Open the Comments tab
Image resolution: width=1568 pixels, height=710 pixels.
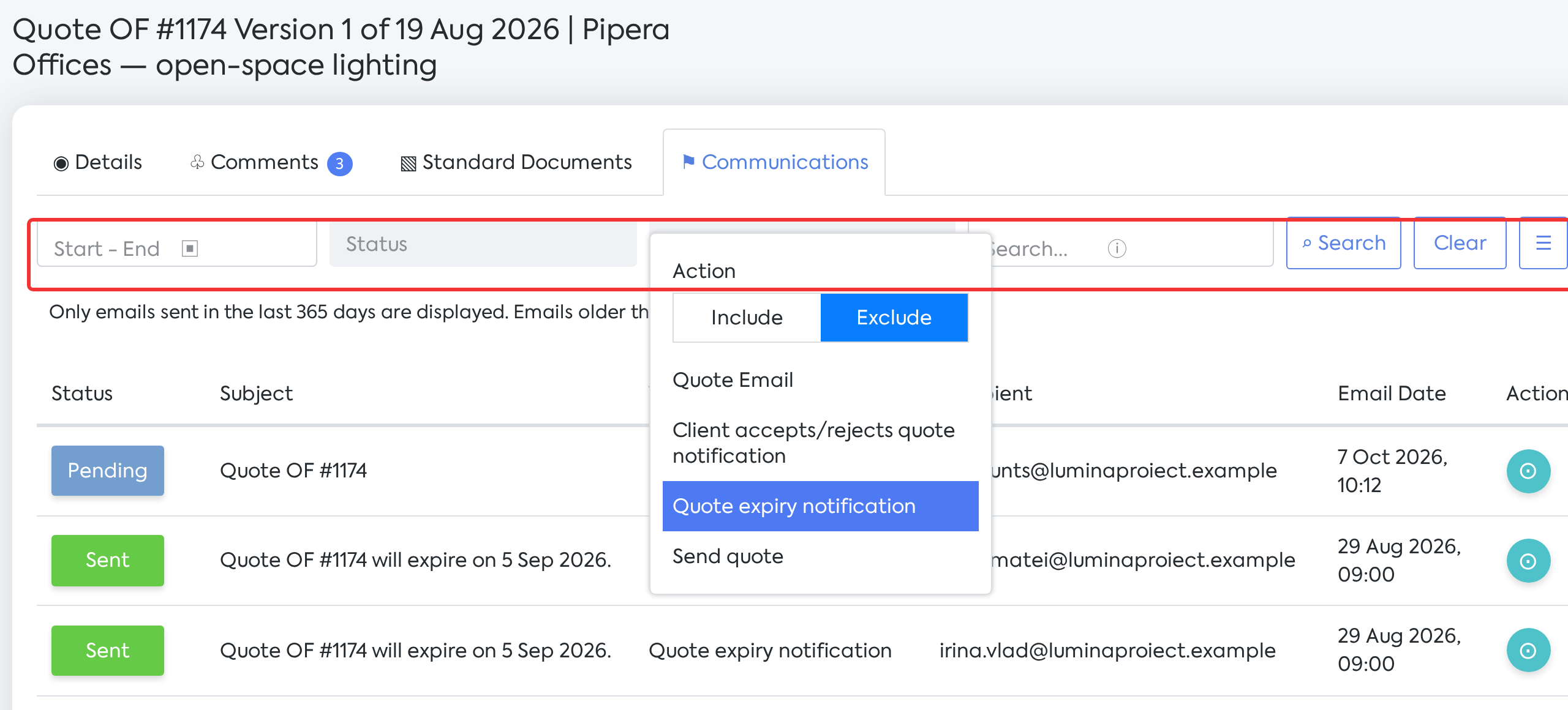[271, 162]
